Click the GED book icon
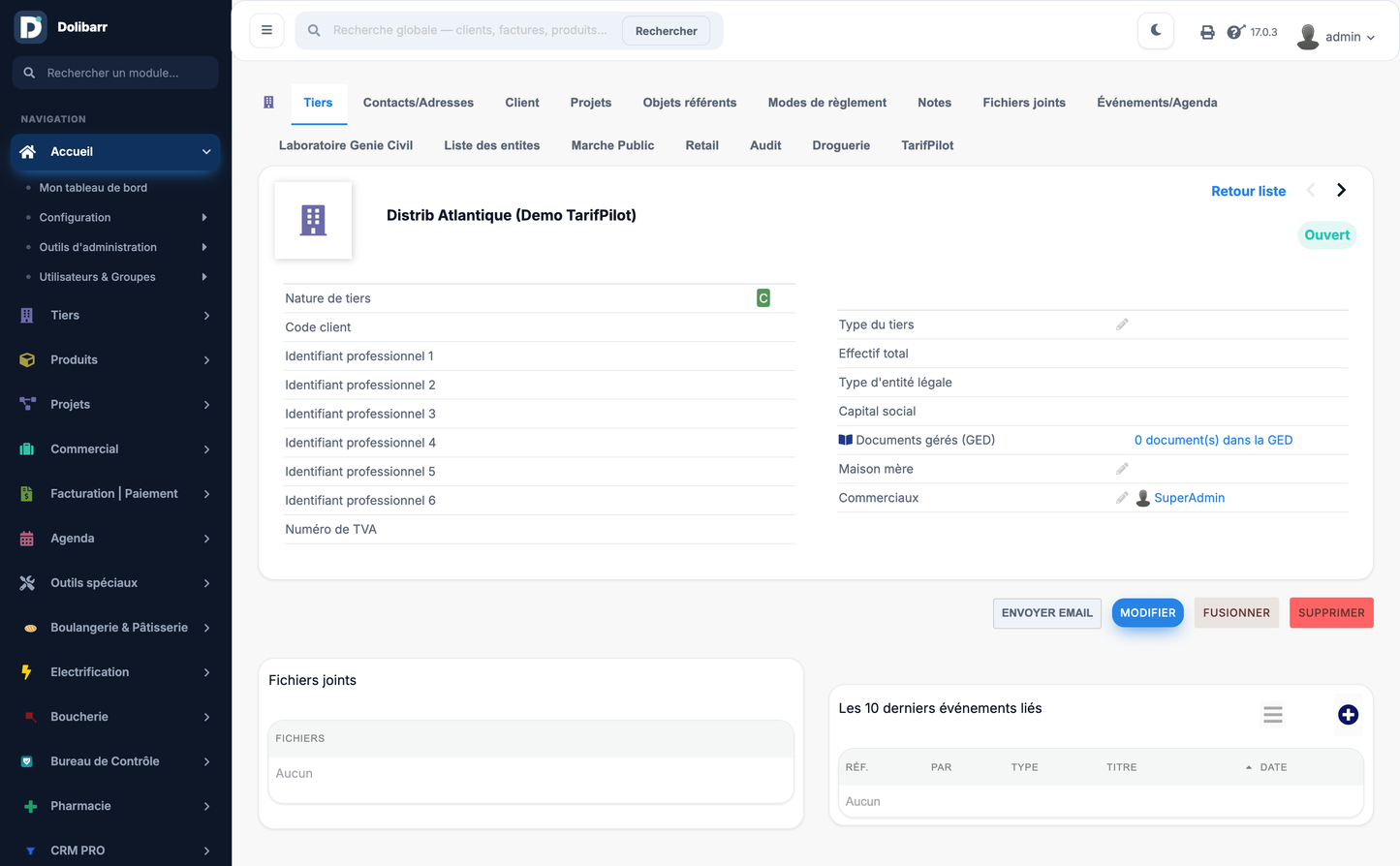 tap(846, 440)
